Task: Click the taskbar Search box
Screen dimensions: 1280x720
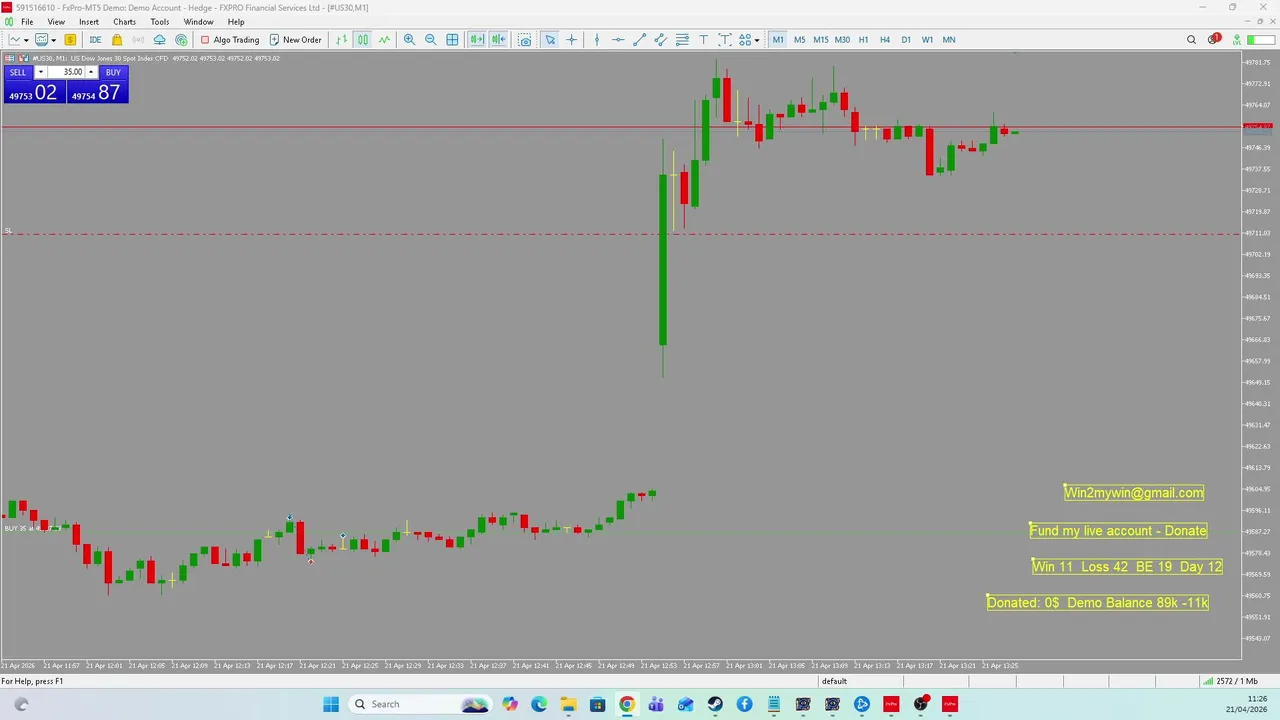Action: pos(420,704)
